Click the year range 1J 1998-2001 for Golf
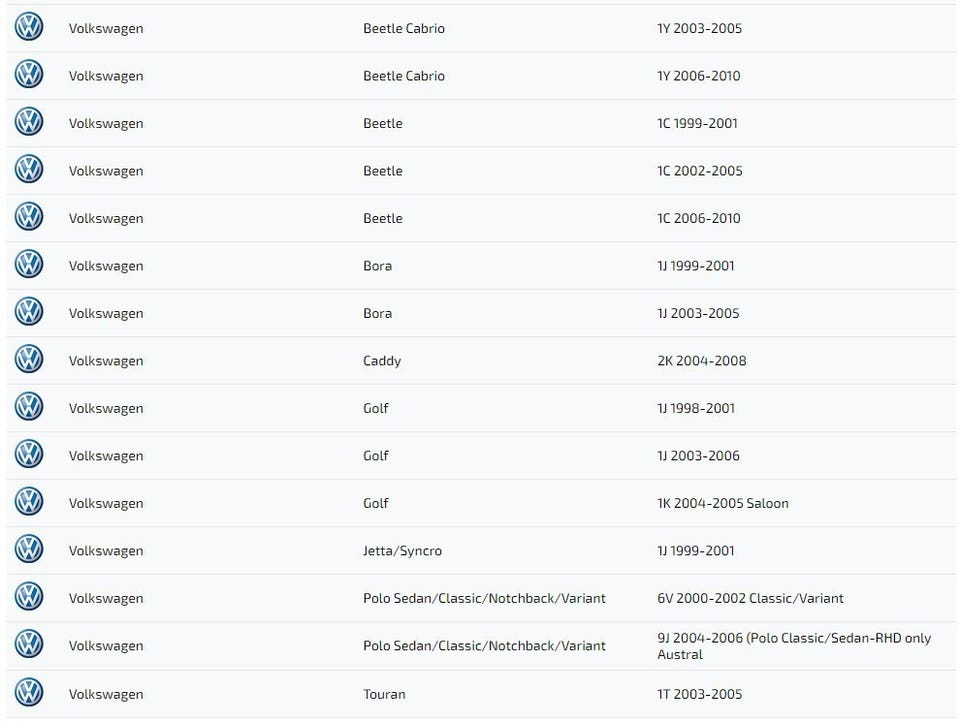960x722 pixels. 695,408
